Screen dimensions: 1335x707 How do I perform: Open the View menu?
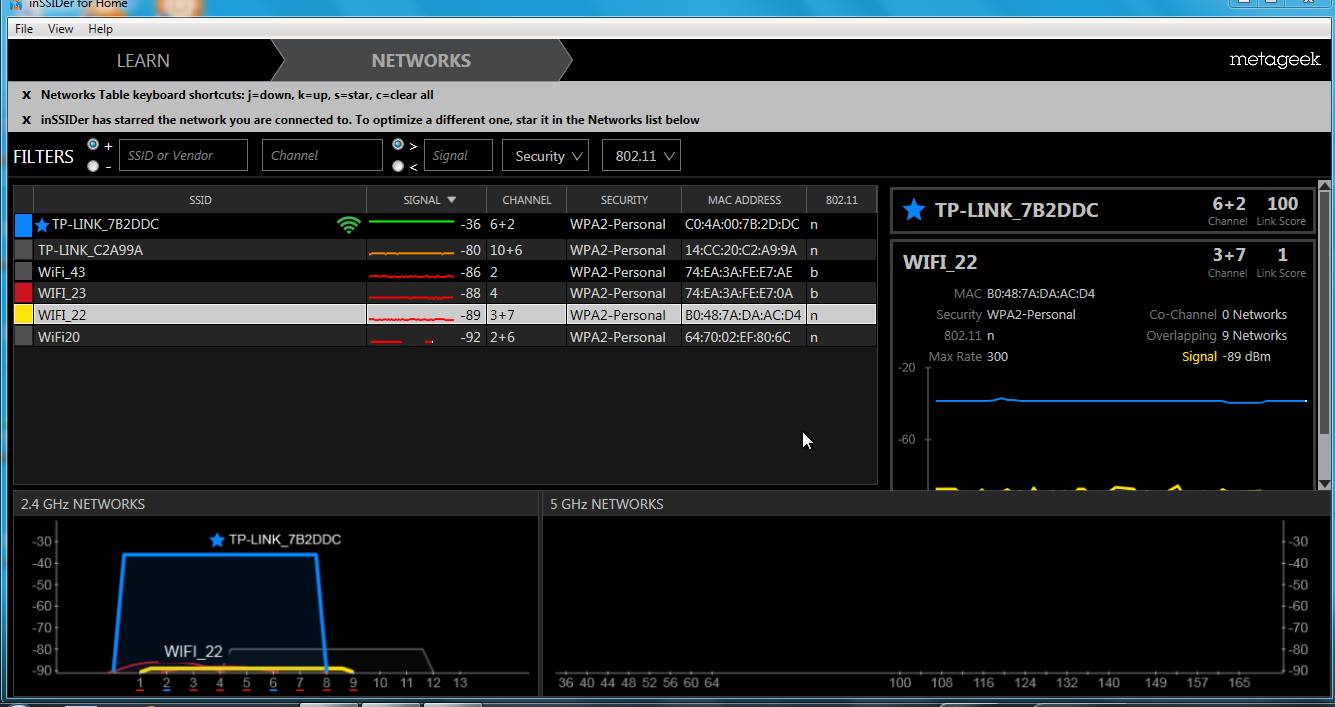(61, 29)
